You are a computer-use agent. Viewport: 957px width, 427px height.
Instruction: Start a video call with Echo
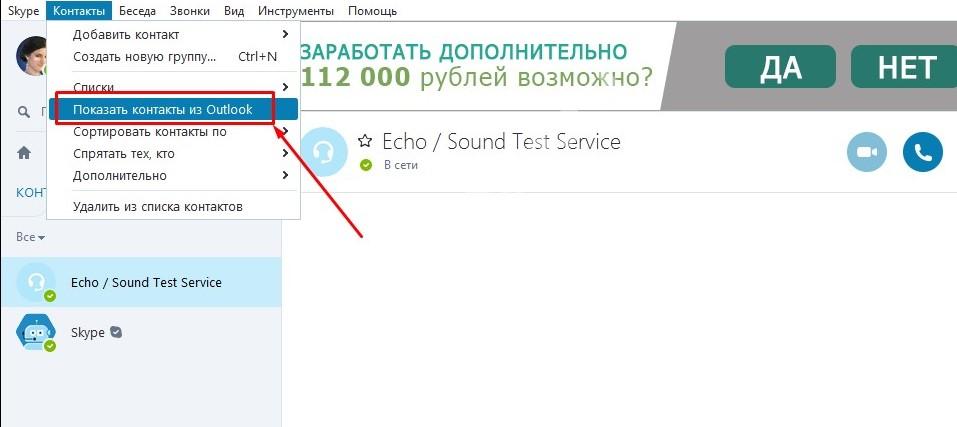click(867, 152)
